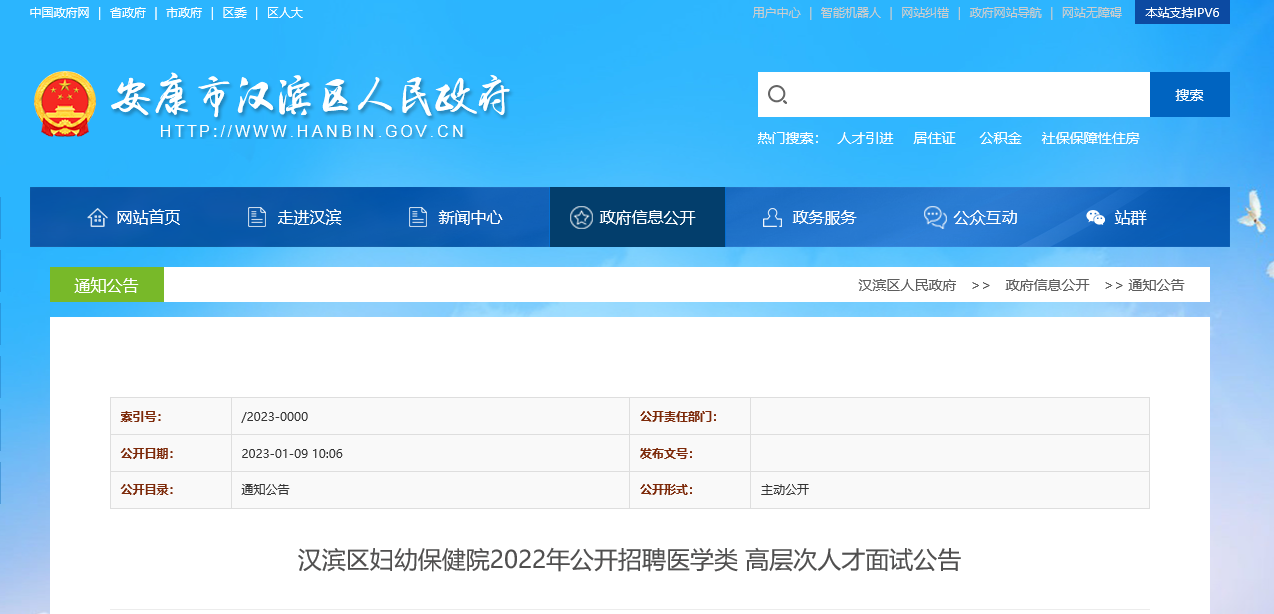The height and width of the screenshot is (614, 1274).
Task: Open the 公众互动 navigation menu
Action: pyautogui.click(x=985, y=217)
